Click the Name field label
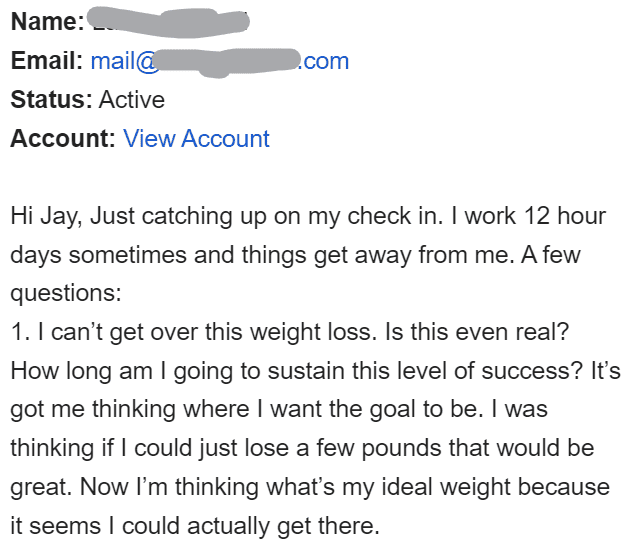Image resolution: width=628 pixels, height=547 pixels. point(44,22)
